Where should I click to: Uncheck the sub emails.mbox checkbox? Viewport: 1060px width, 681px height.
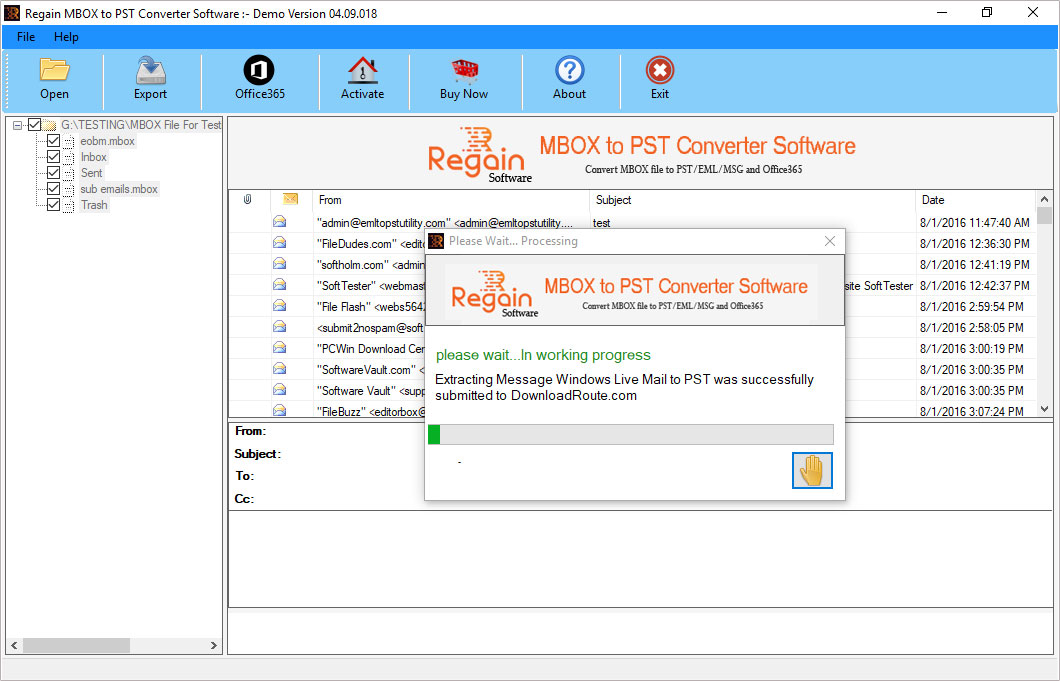click(x=53, y=189)
